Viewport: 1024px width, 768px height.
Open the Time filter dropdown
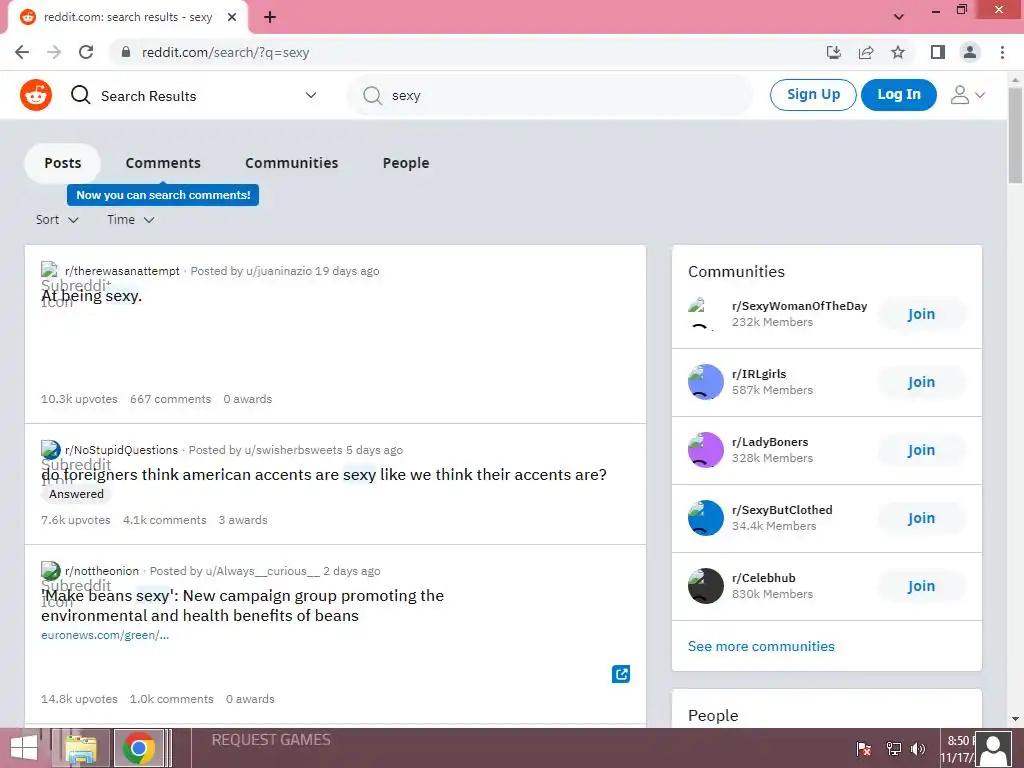click(x=131, y=220)
